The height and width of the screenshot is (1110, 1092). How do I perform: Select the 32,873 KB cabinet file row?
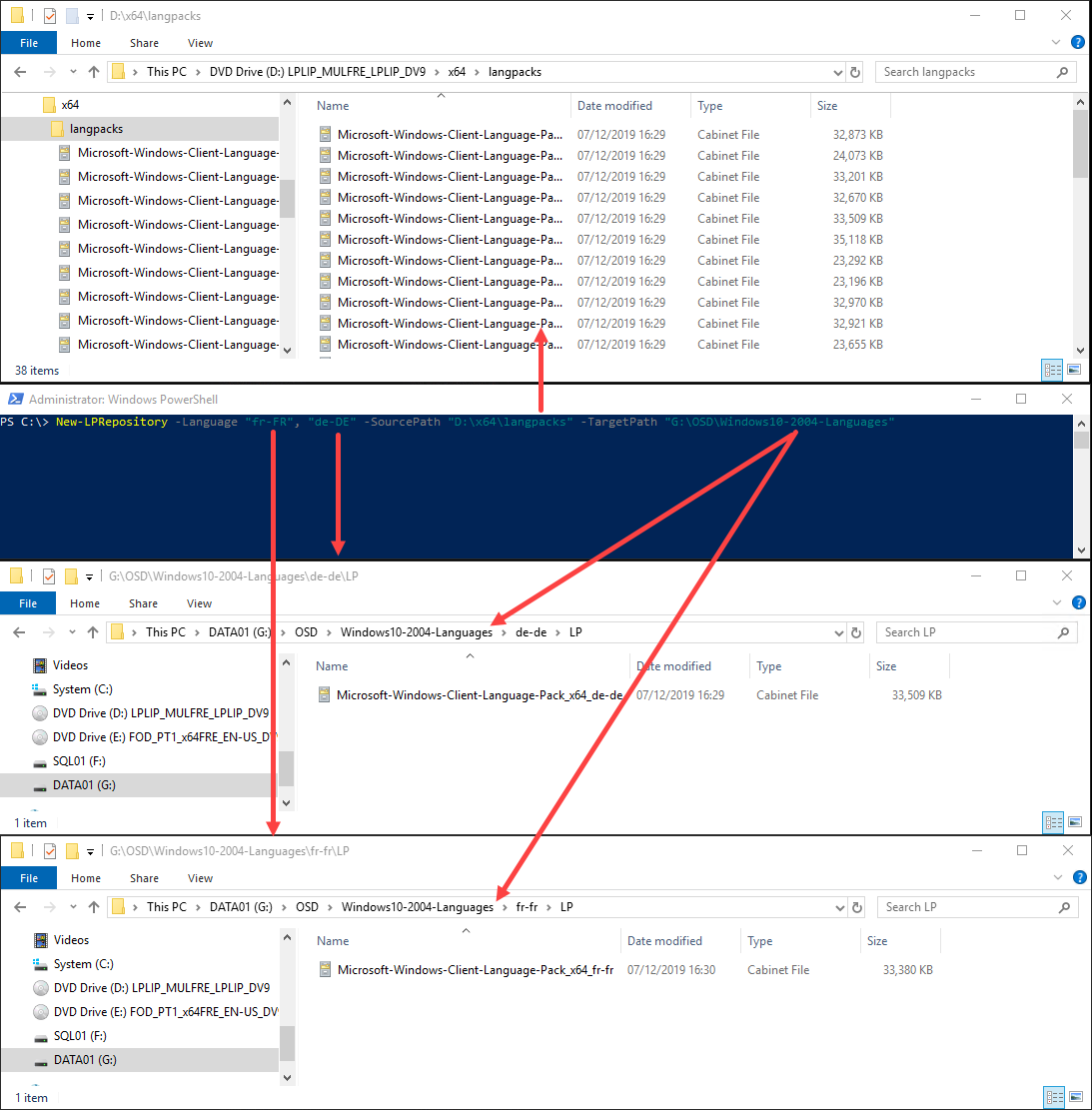pos(600,135)
